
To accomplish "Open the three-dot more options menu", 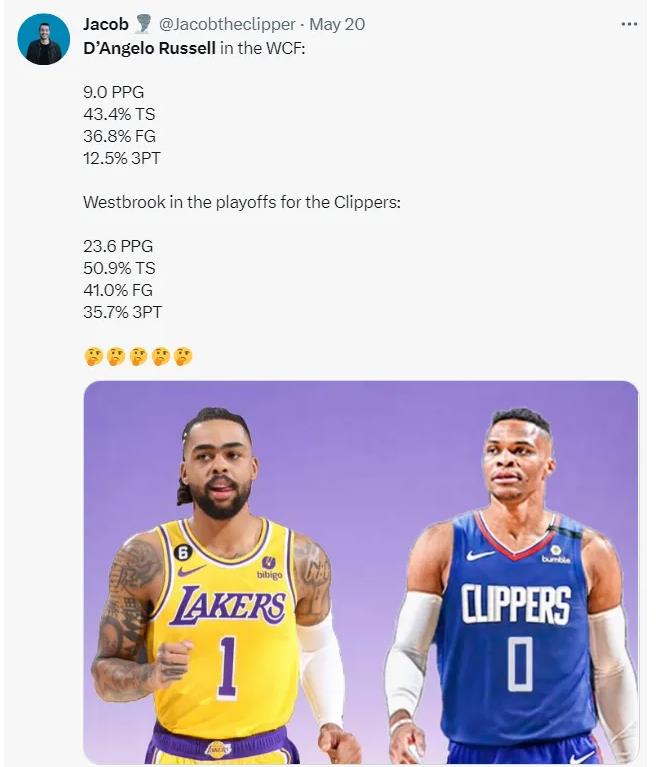I will 629,24.
